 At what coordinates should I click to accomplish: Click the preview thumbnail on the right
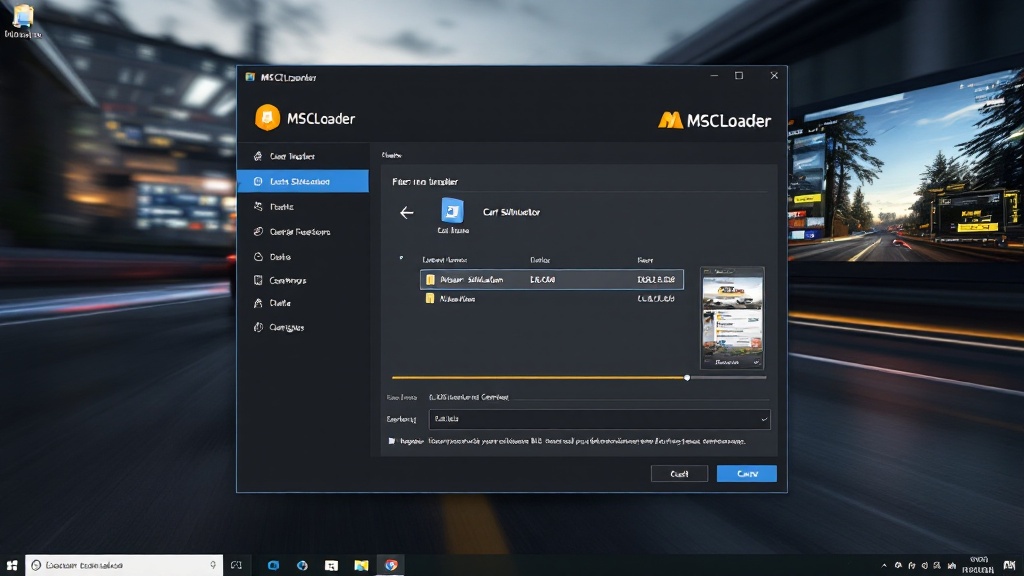(731, 317)
